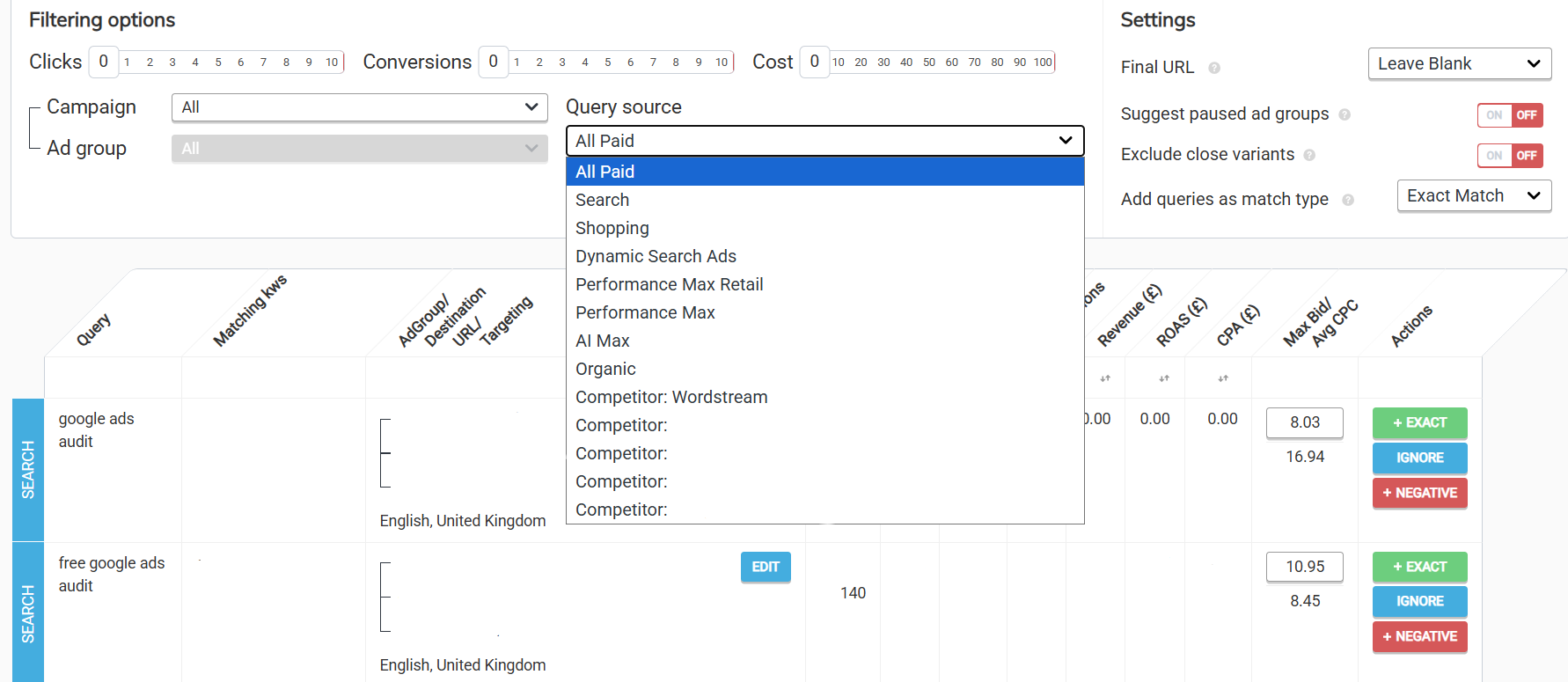Set Clicks filter slider to 5
The height and width of the screenshot is (682, 1568).
218,62
